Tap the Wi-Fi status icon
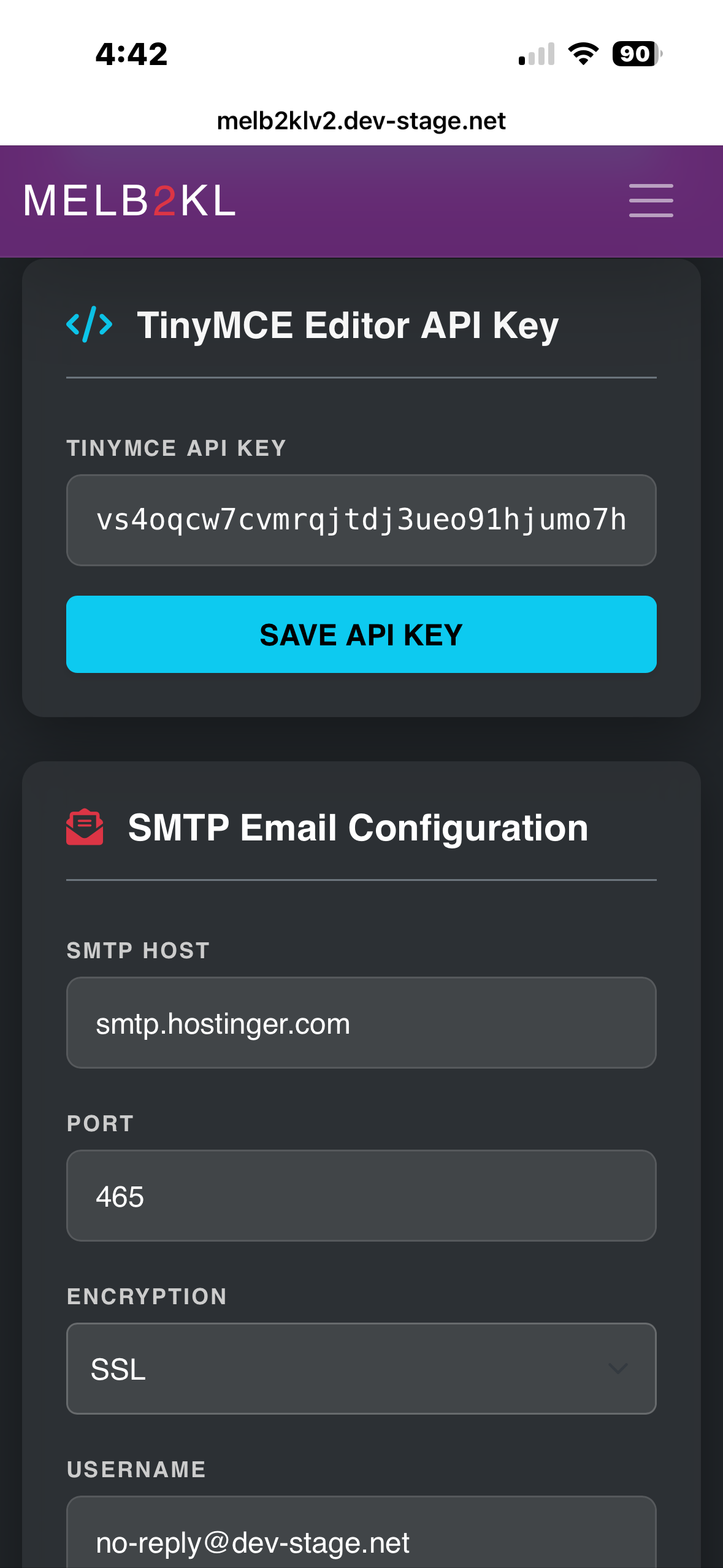This screenshot has height=1568, width=723. [583, 54]
